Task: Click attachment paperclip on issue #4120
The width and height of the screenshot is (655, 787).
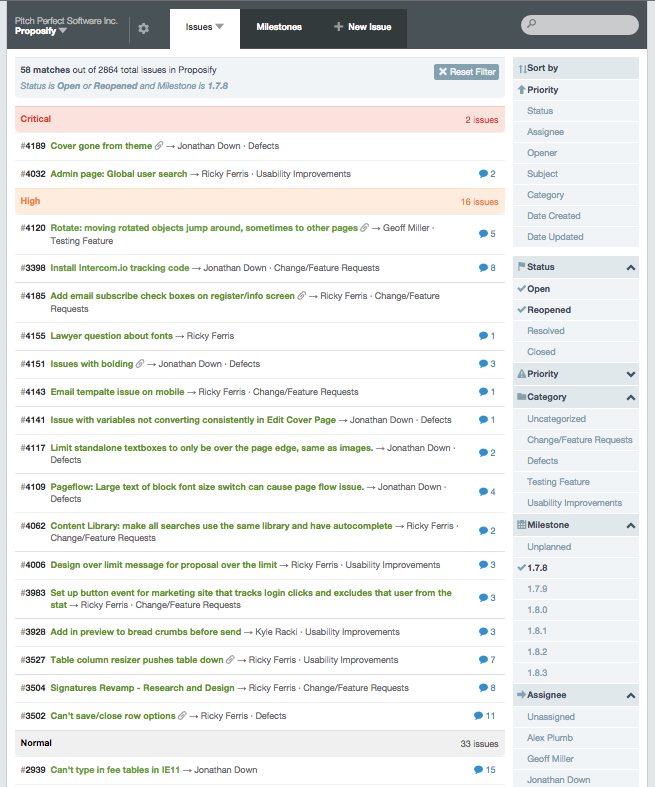Action: pos(365,228)
